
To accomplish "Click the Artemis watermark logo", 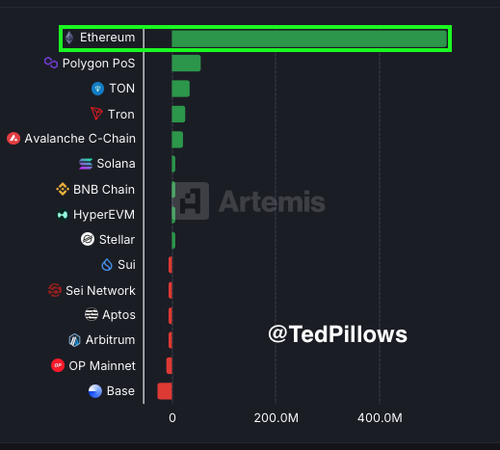I will click(x=250, y=201).
